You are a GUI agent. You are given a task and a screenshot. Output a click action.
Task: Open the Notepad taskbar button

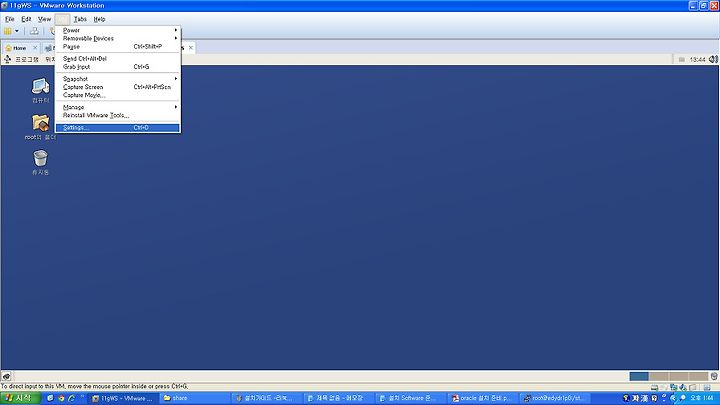[339, 398]
